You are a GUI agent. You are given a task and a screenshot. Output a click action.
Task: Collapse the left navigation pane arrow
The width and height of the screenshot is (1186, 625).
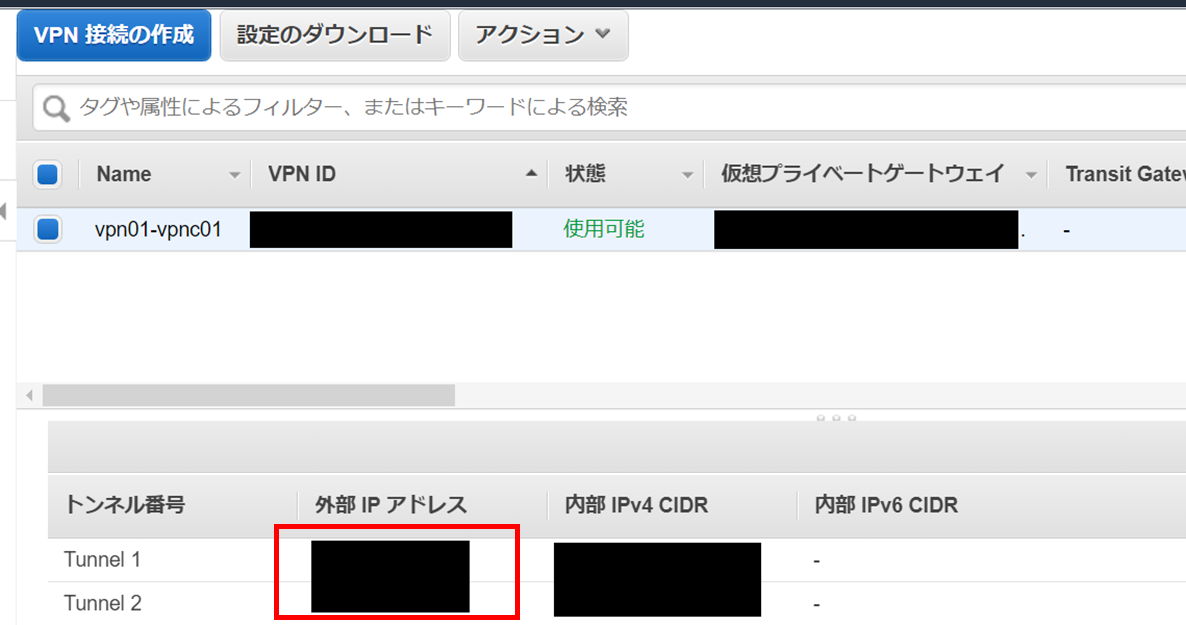4,211
